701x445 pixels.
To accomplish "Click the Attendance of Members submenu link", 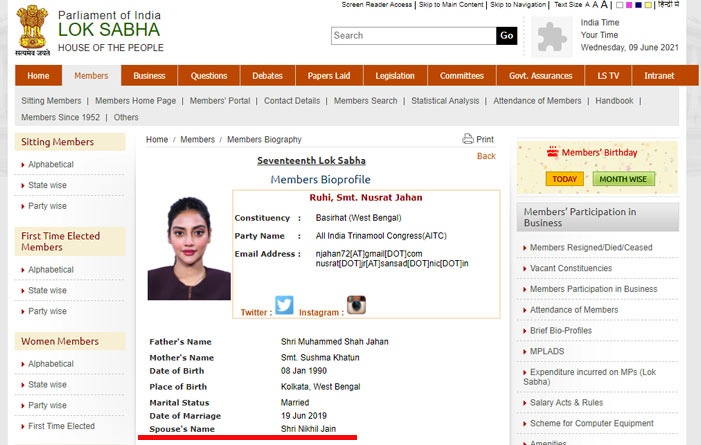I will 537,101.
